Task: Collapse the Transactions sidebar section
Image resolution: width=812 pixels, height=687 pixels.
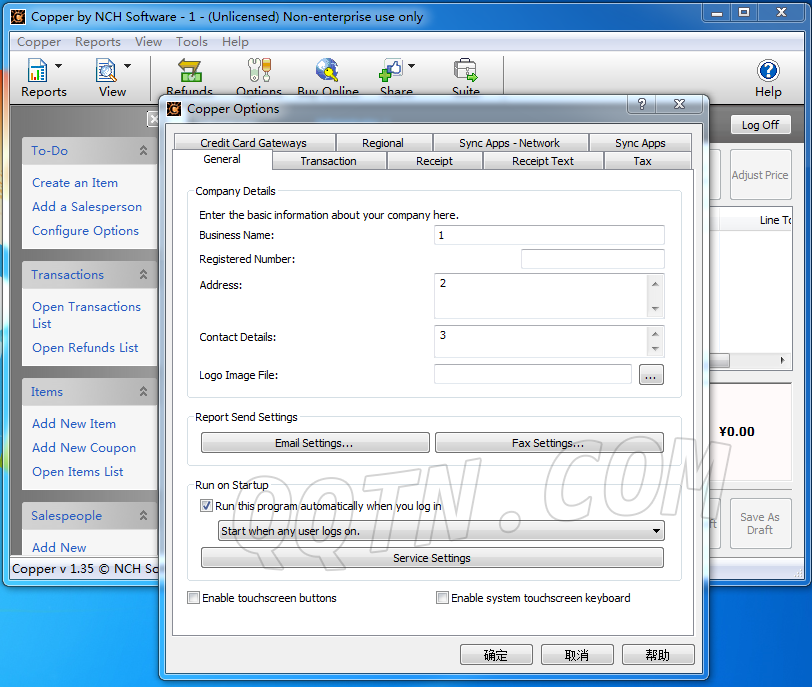Action: [x=143, y=275]
